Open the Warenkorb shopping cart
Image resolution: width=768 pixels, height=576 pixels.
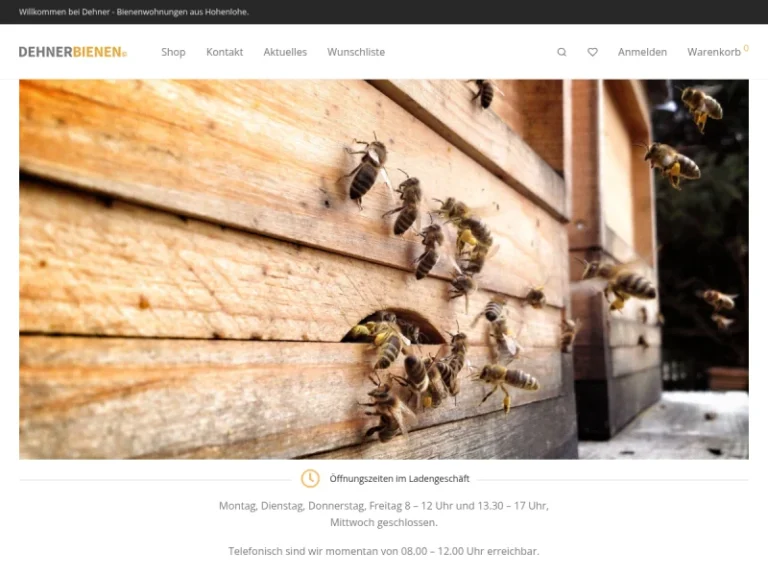(x=713, y=52)
